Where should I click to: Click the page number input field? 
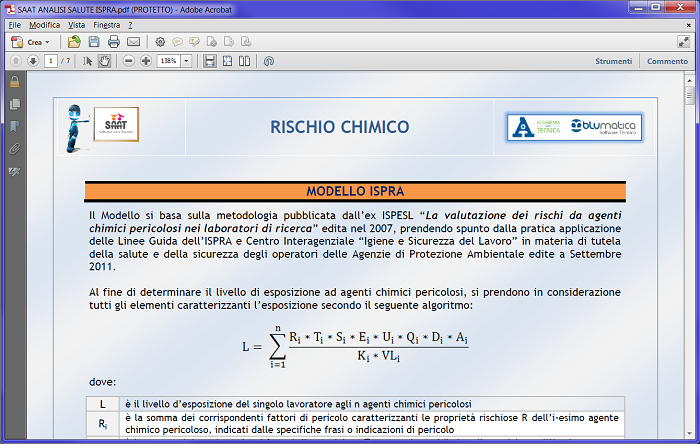51,61
